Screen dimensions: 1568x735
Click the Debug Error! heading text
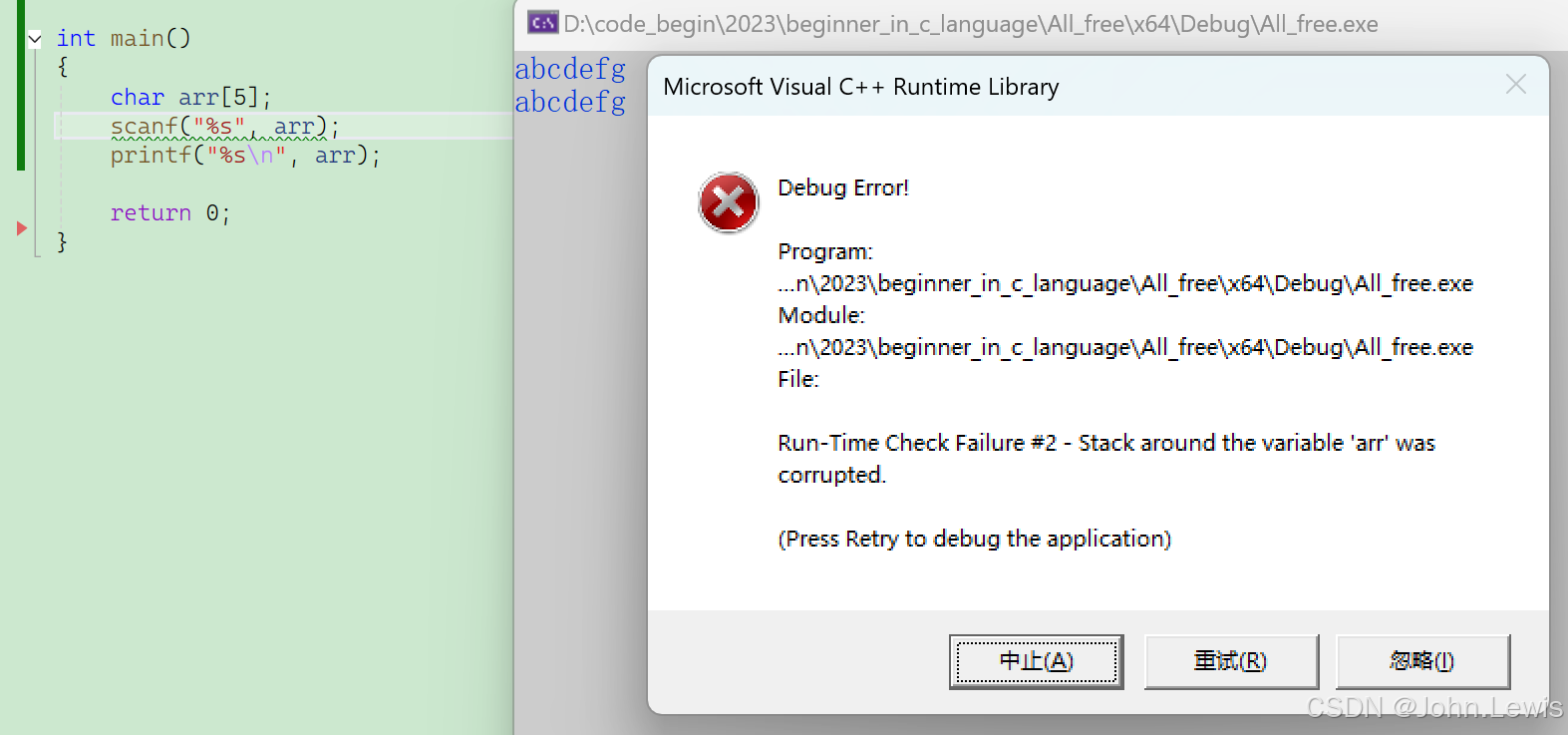click(843, 187)
